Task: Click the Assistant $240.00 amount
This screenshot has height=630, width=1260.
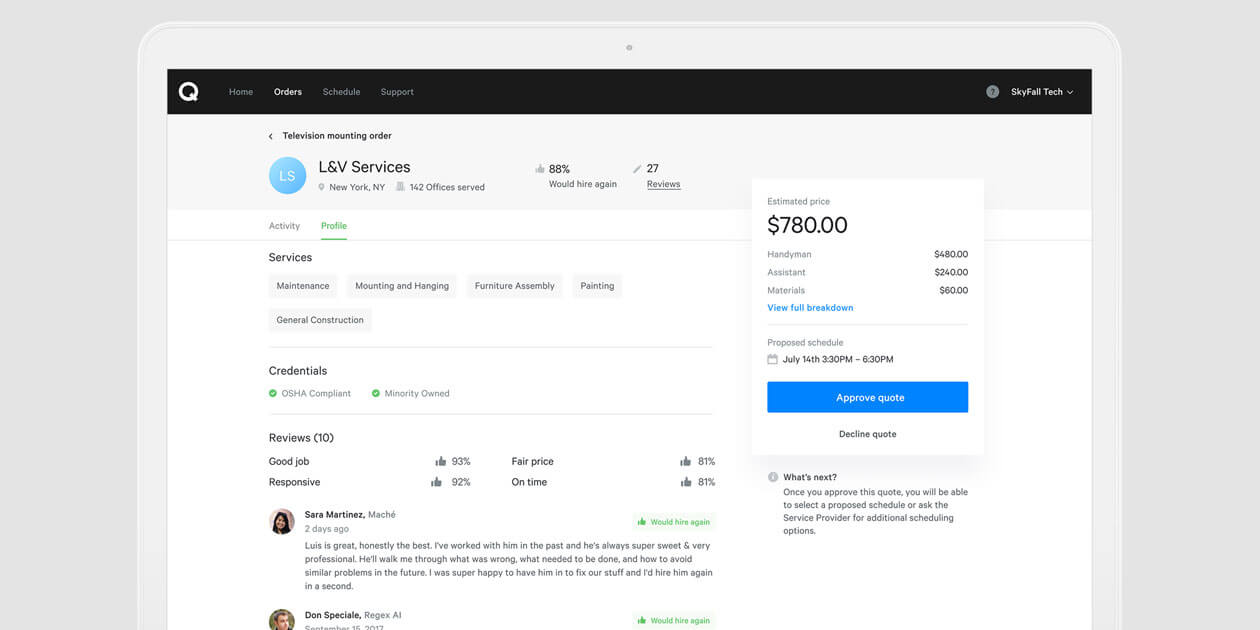Action: click(x=950, y=272)
